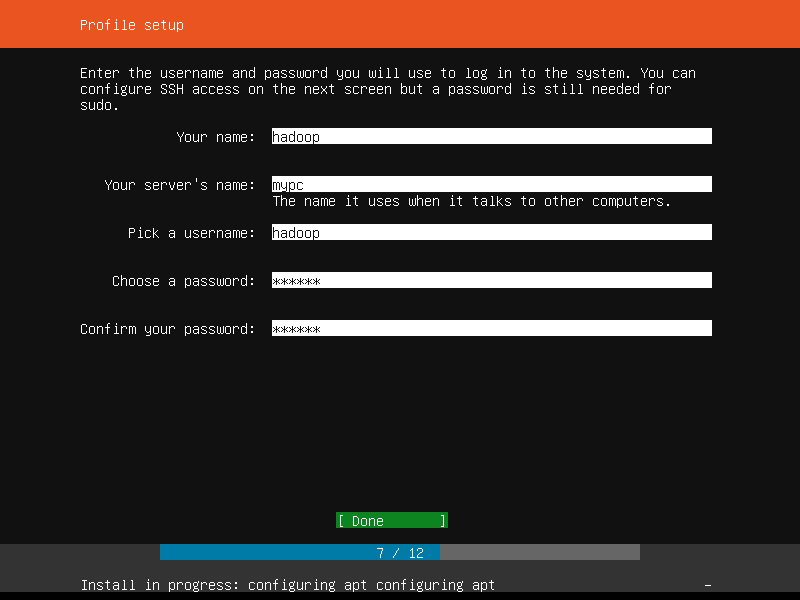Click the instructions paragraph about username and password
The height and width of the screenshot is (600, 800).
coord(388,89)
